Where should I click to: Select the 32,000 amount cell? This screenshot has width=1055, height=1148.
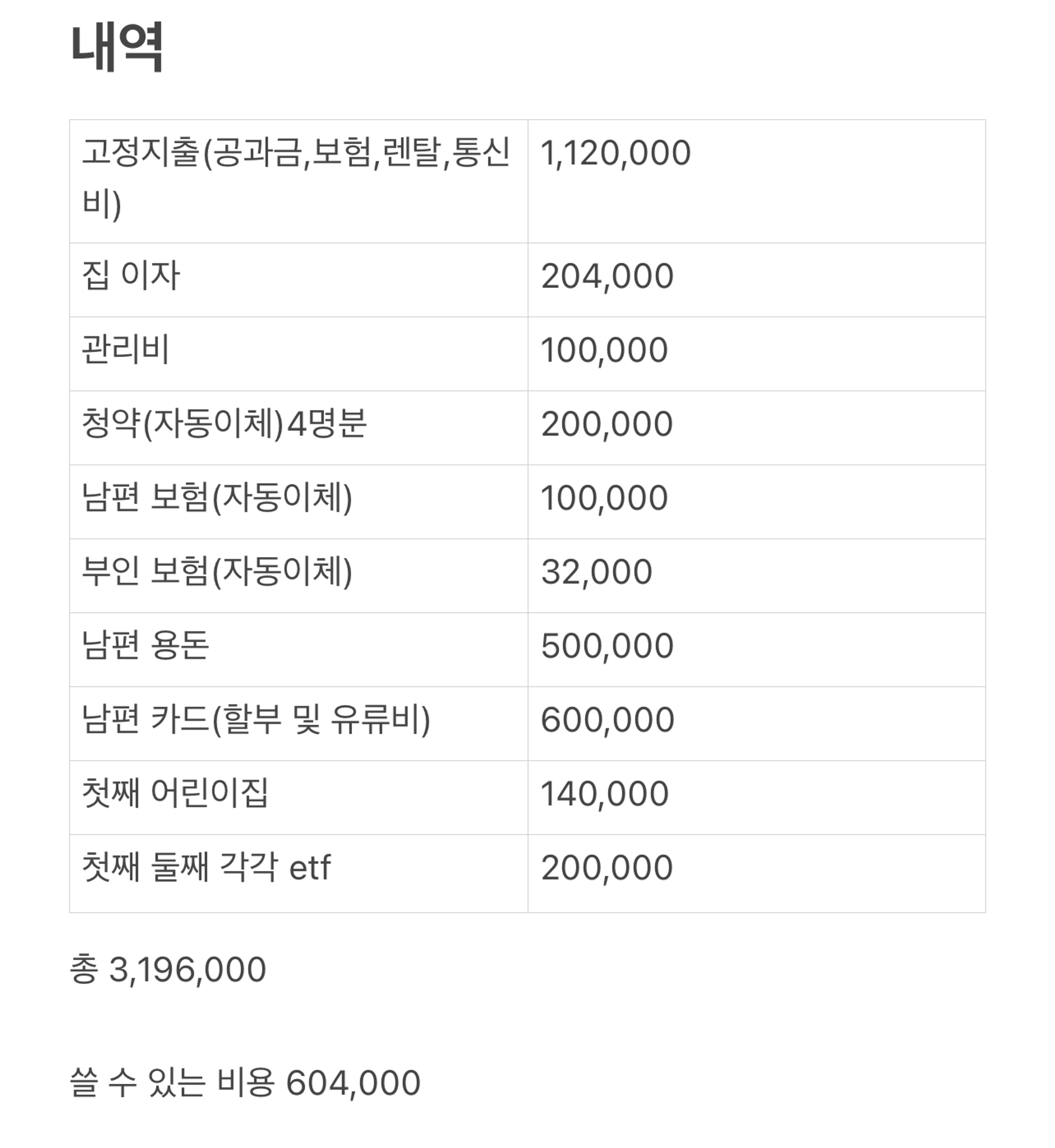[756, 575]
